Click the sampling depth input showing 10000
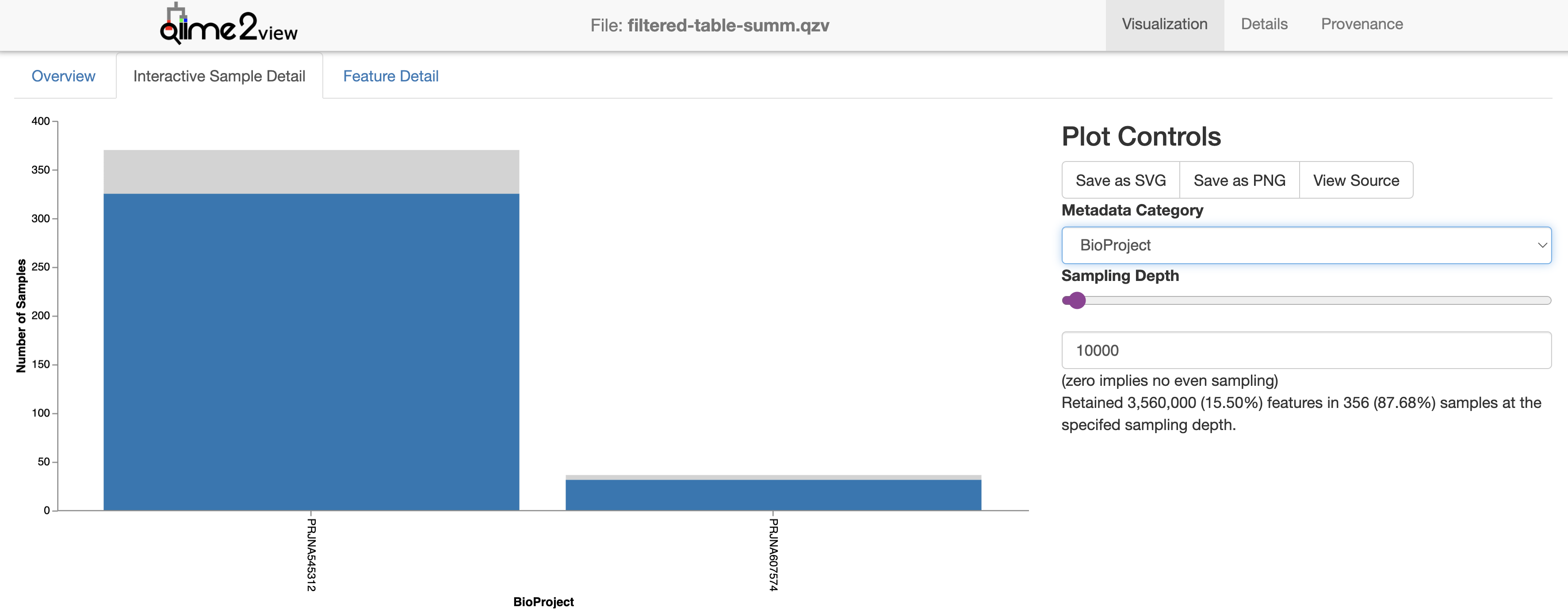 [x=1306, y=350]
